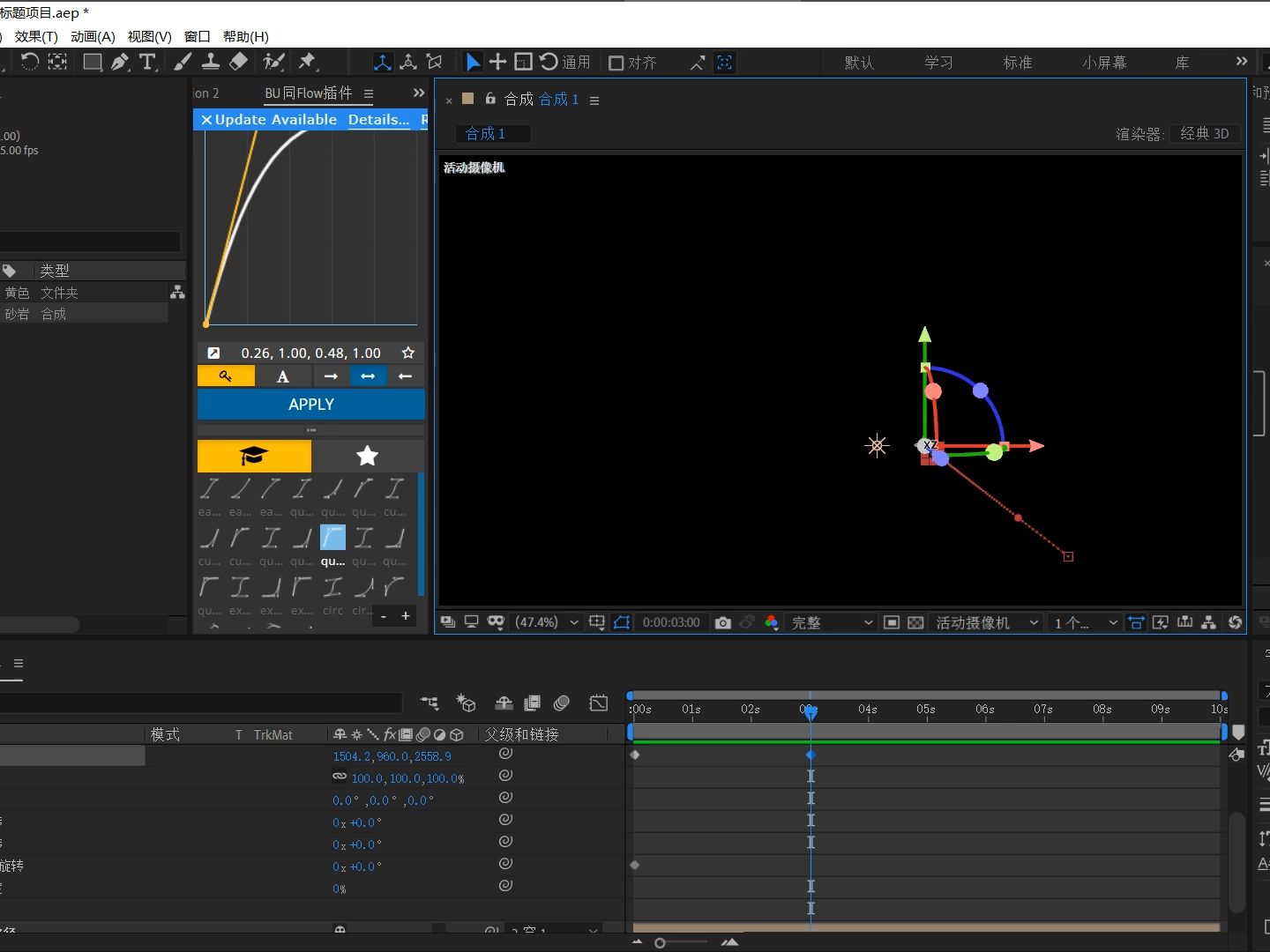
Task: Switch to 学习 workspace
Action: coord(938,63)
